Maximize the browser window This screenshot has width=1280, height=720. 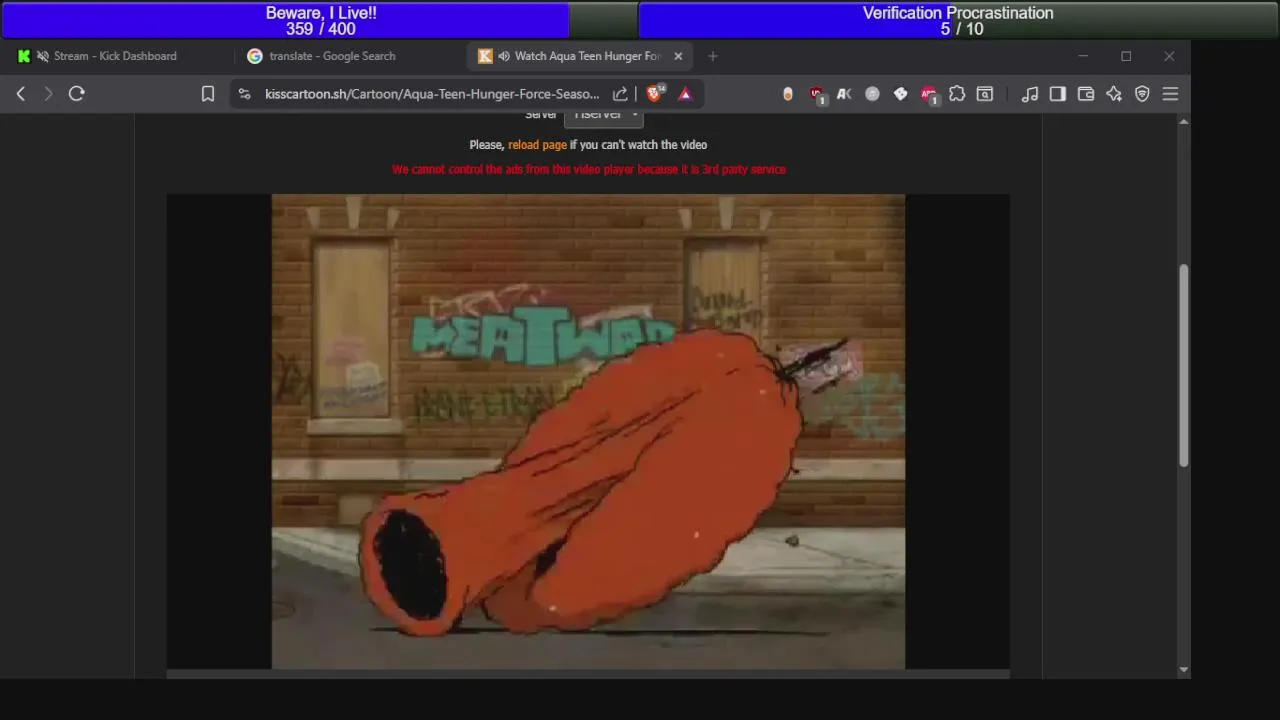tap(1126, 56)
